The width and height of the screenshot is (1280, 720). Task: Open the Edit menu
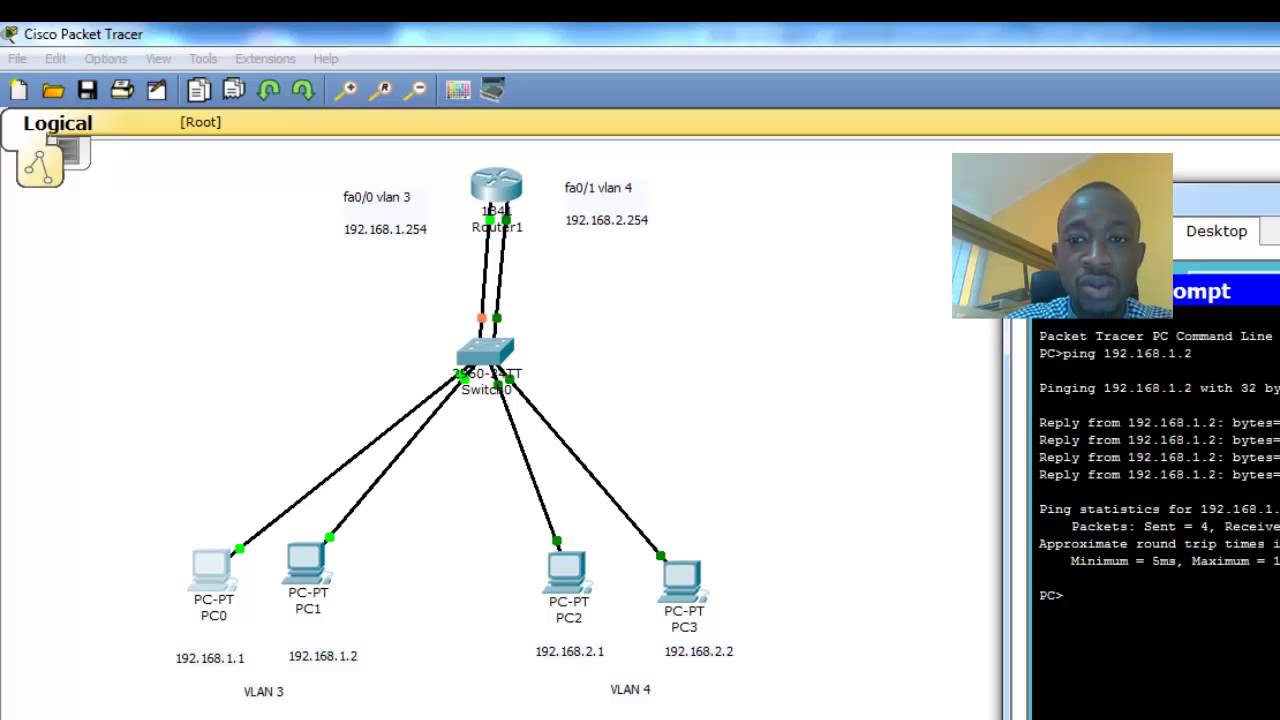(55, 59)
